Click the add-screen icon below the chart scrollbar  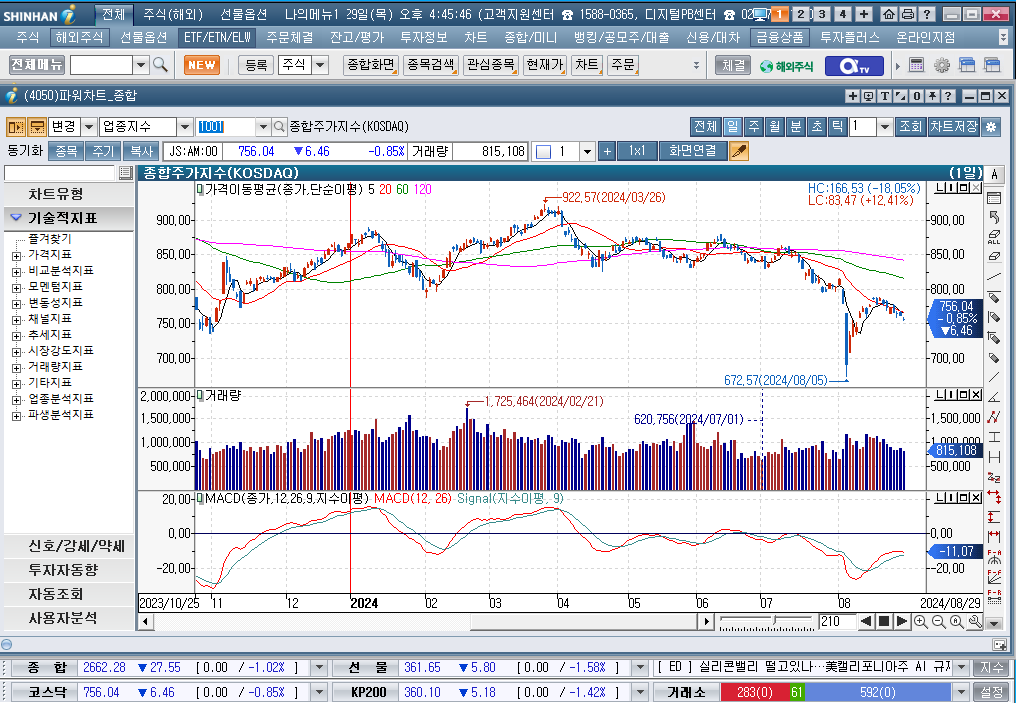tap(999, 645)
